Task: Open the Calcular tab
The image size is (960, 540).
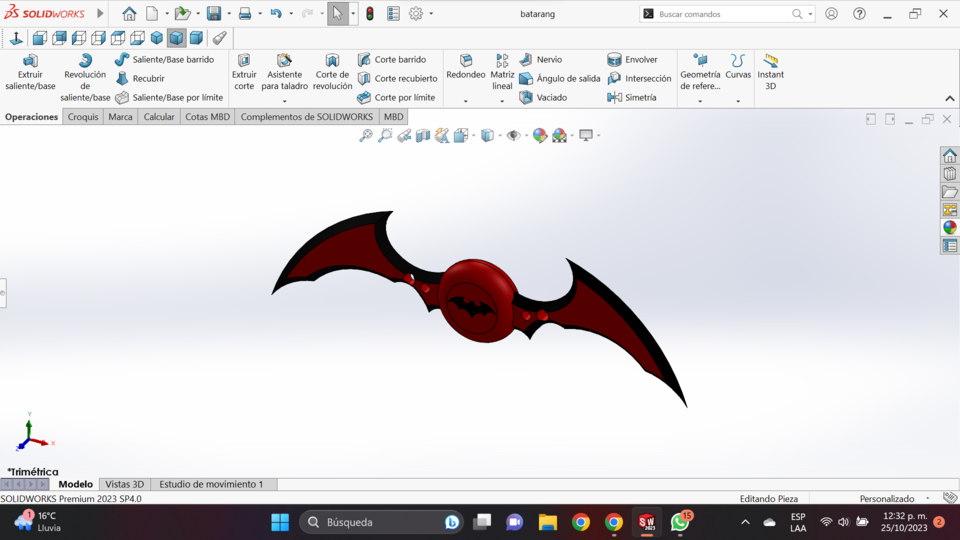Action: 159,116
